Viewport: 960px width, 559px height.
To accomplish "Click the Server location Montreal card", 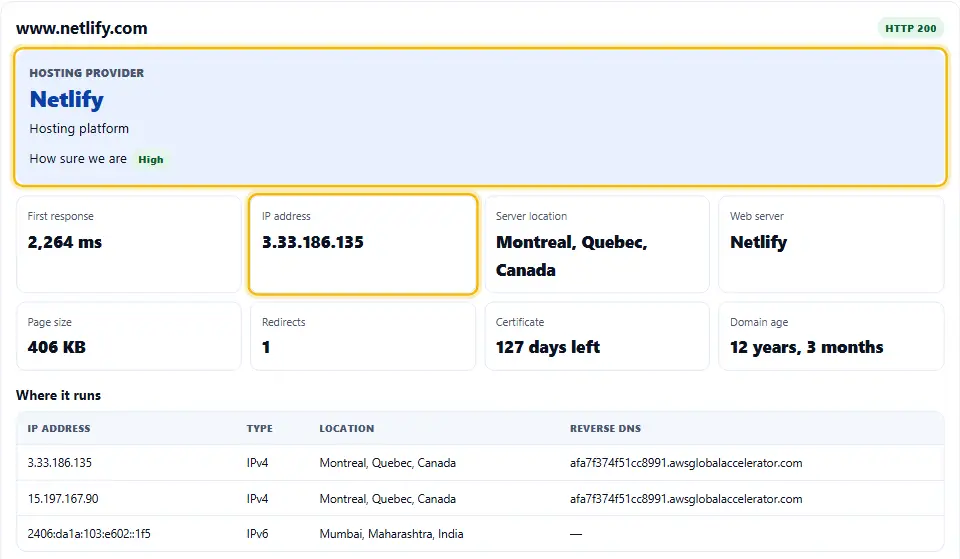I will 597,244.
